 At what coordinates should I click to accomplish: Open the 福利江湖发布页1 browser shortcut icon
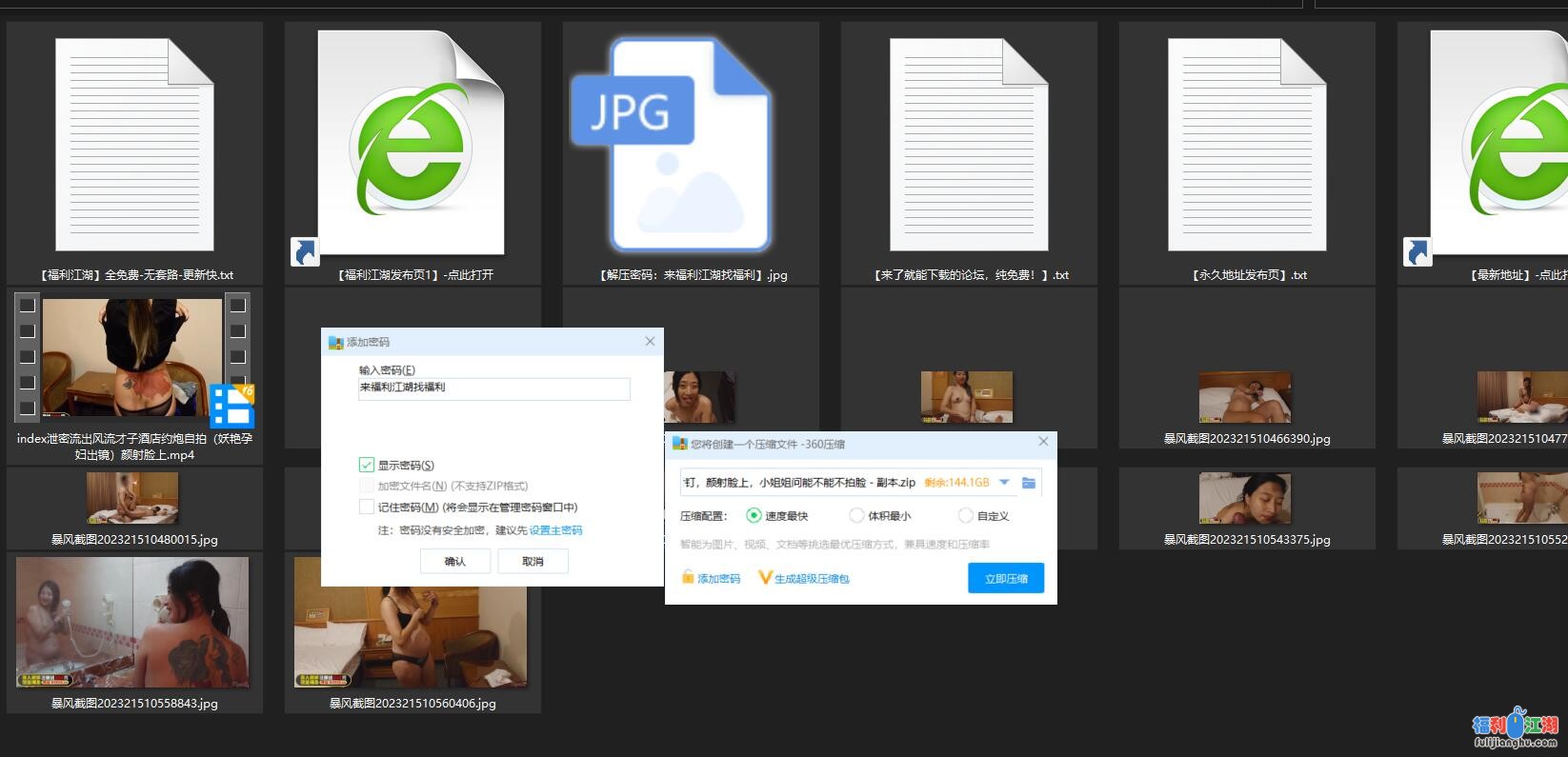pyautogui.click(x=412, y=145)
